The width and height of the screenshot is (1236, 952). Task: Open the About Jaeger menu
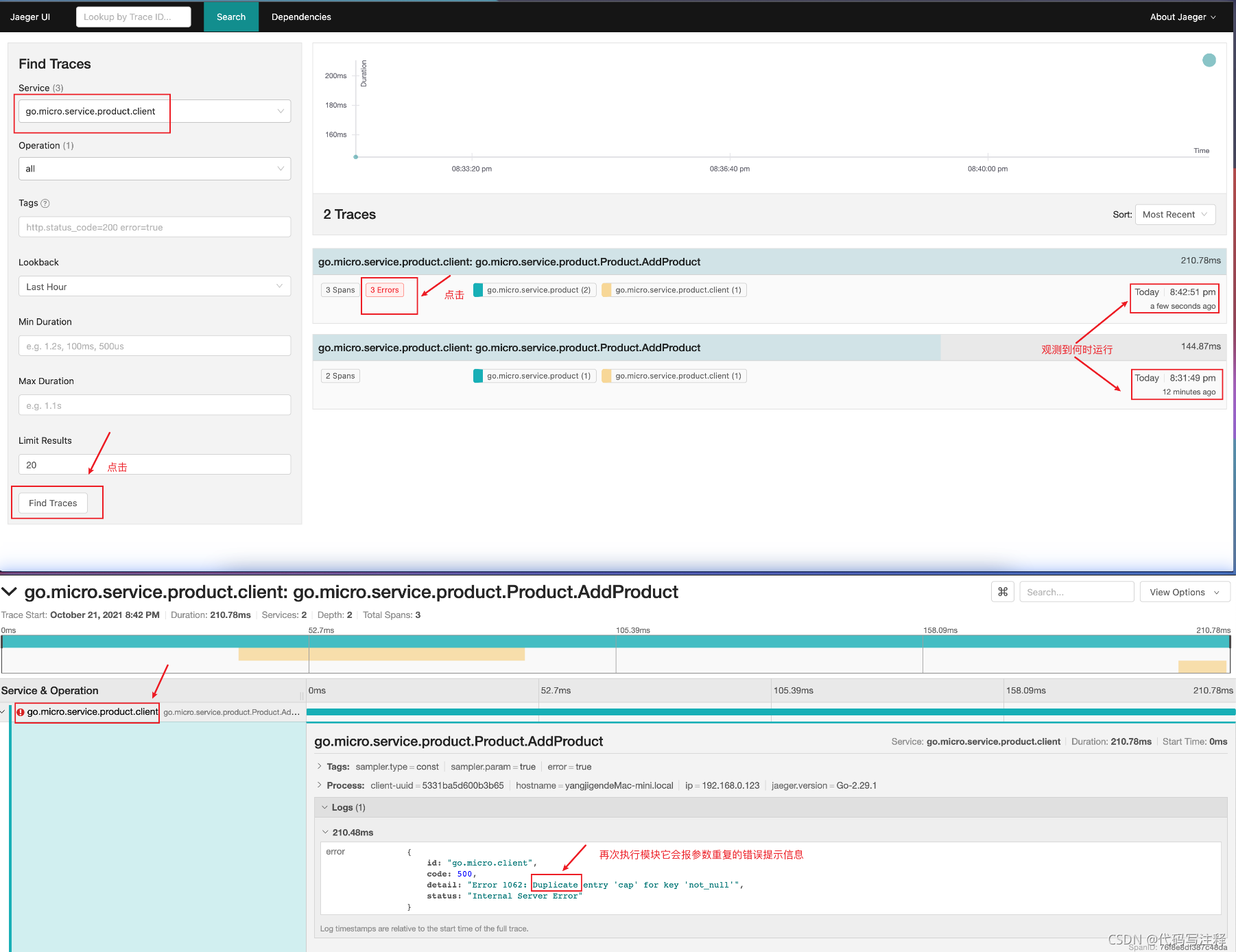(x=1182, y=17)
